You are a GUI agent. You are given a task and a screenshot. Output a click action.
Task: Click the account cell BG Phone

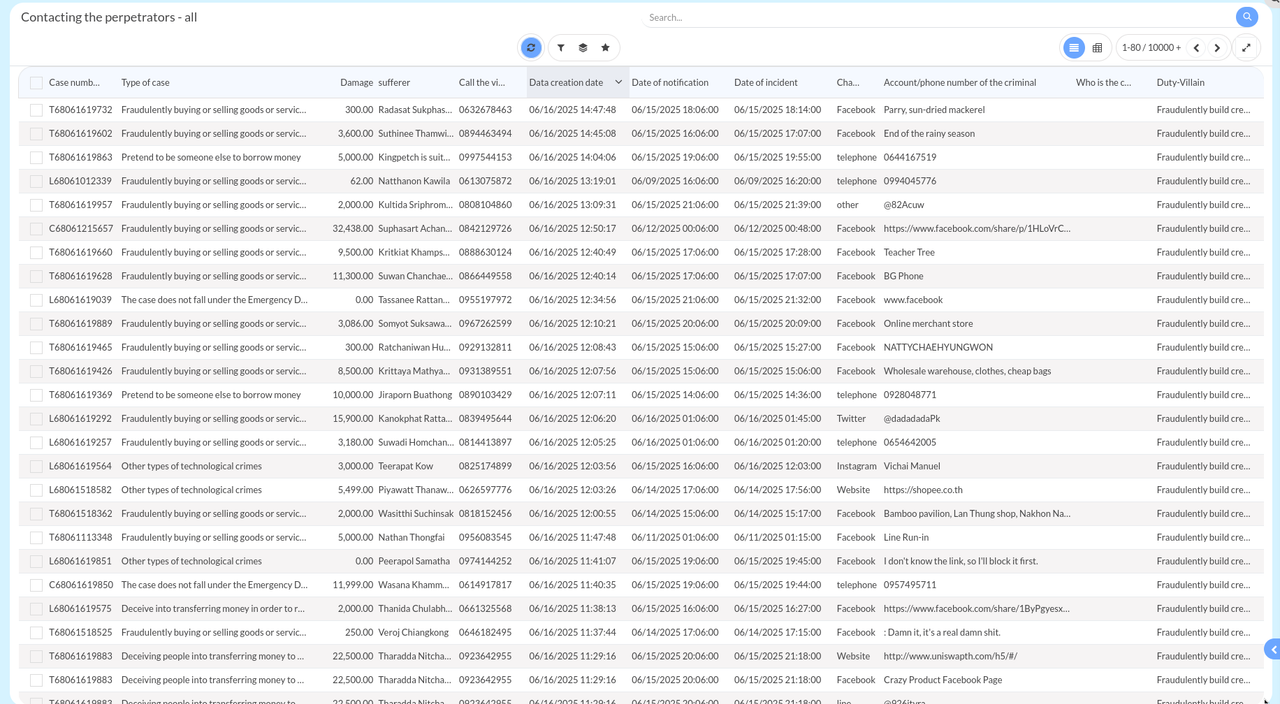(x=904, y=276)
